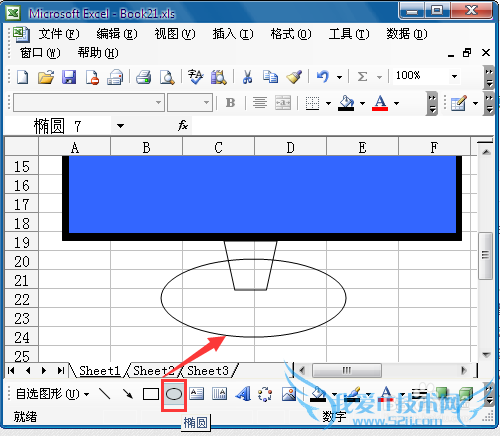Select column B header
The width and height of the screenshot is (500, 436).
[146, 147]
